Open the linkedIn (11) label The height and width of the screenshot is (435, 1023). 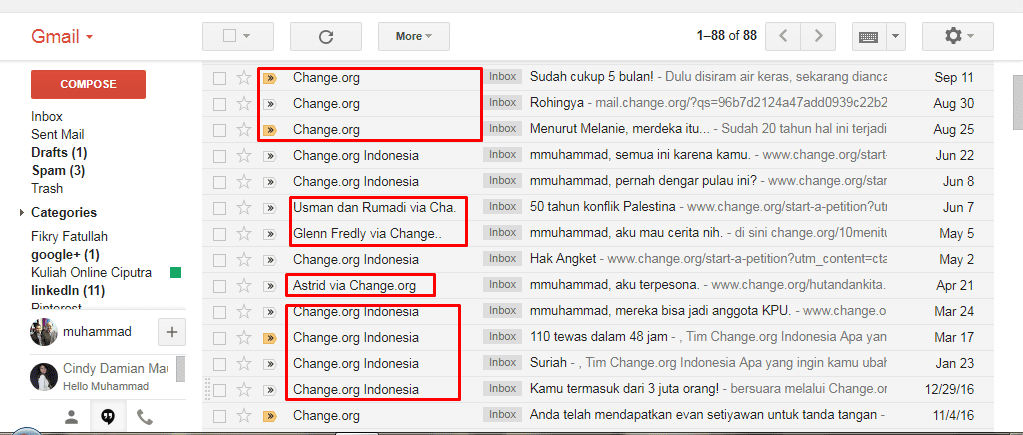click(x=68, y=291)
